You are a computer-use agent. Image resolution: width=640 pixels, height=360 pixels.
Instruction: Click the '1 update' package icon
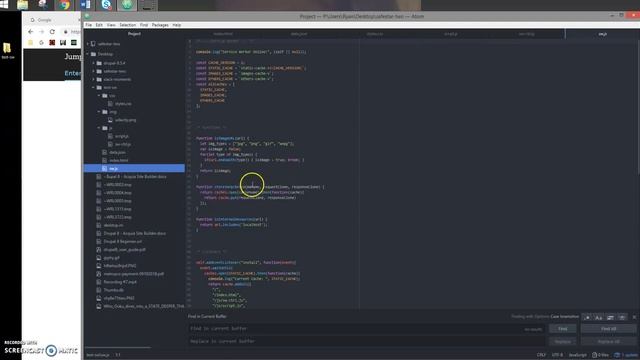coord(626,355)
